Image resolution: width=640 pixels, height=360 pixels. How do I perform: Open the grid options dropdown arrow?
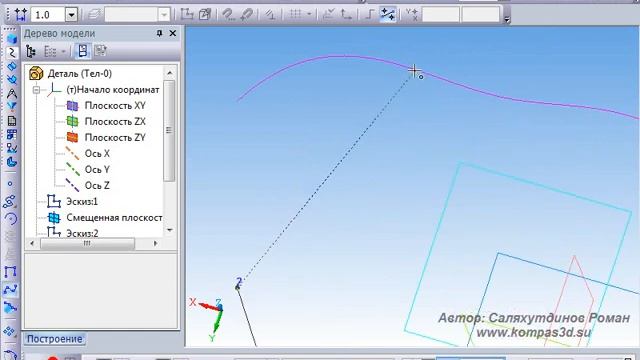click(309, 15)
